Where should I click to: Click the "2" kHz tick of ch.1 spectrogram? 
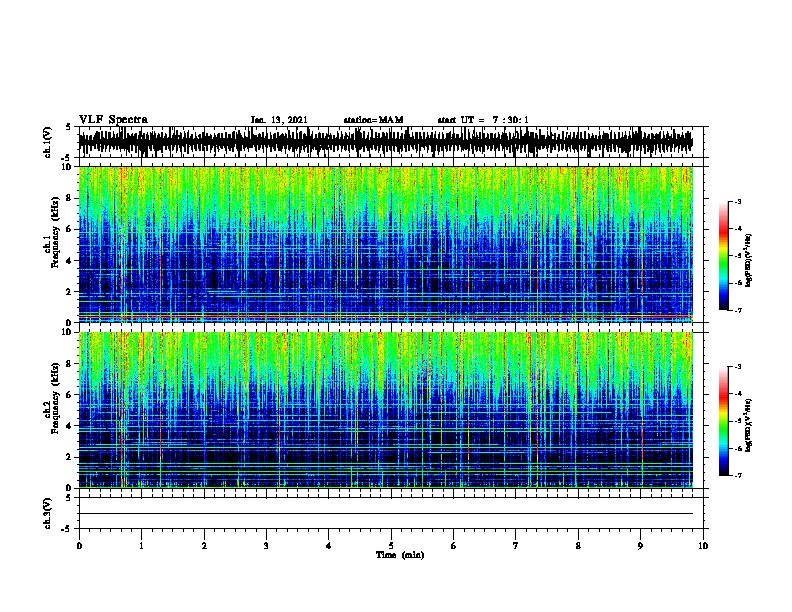(x=70, y=292)
